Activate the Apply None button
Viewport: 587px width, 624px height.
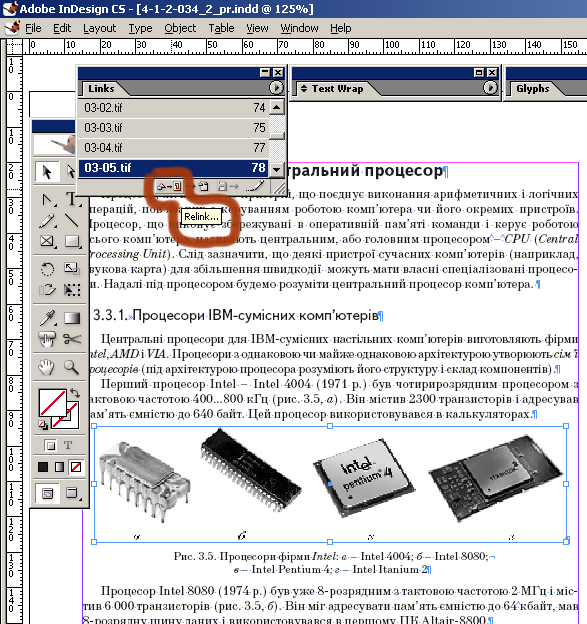point(76,467)
